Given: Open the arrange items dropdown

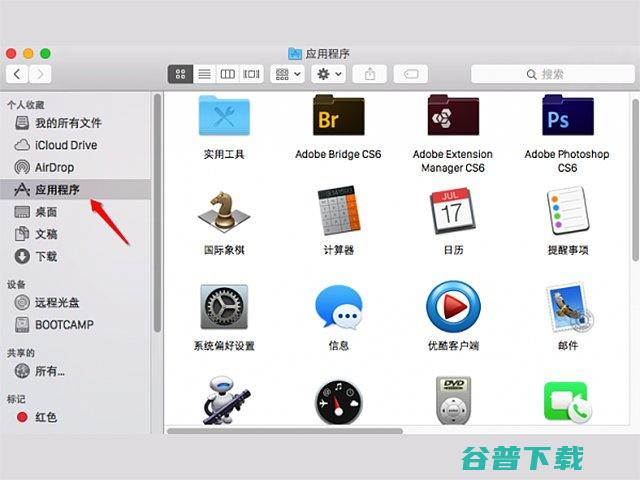Looking at the screenshot, I should click(286, 74).
